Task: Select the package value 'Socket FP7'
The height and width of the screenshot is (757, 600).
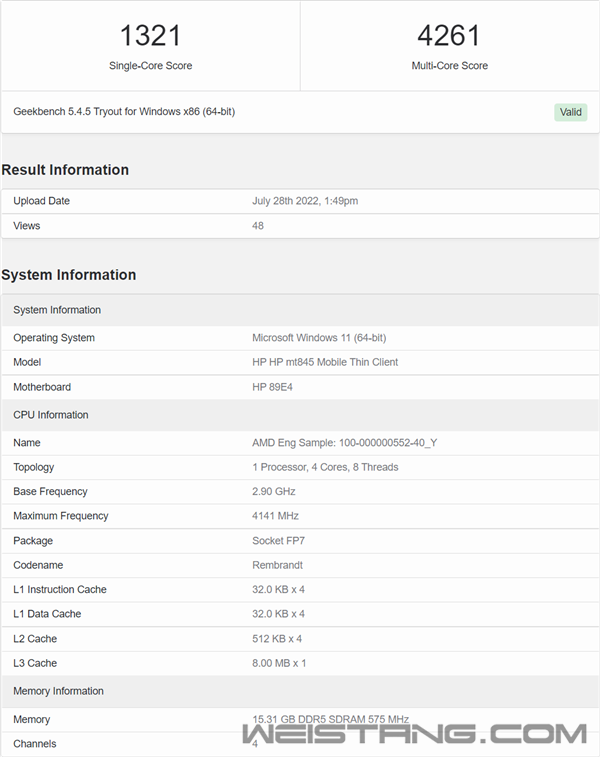Action: tap(279, 541)
